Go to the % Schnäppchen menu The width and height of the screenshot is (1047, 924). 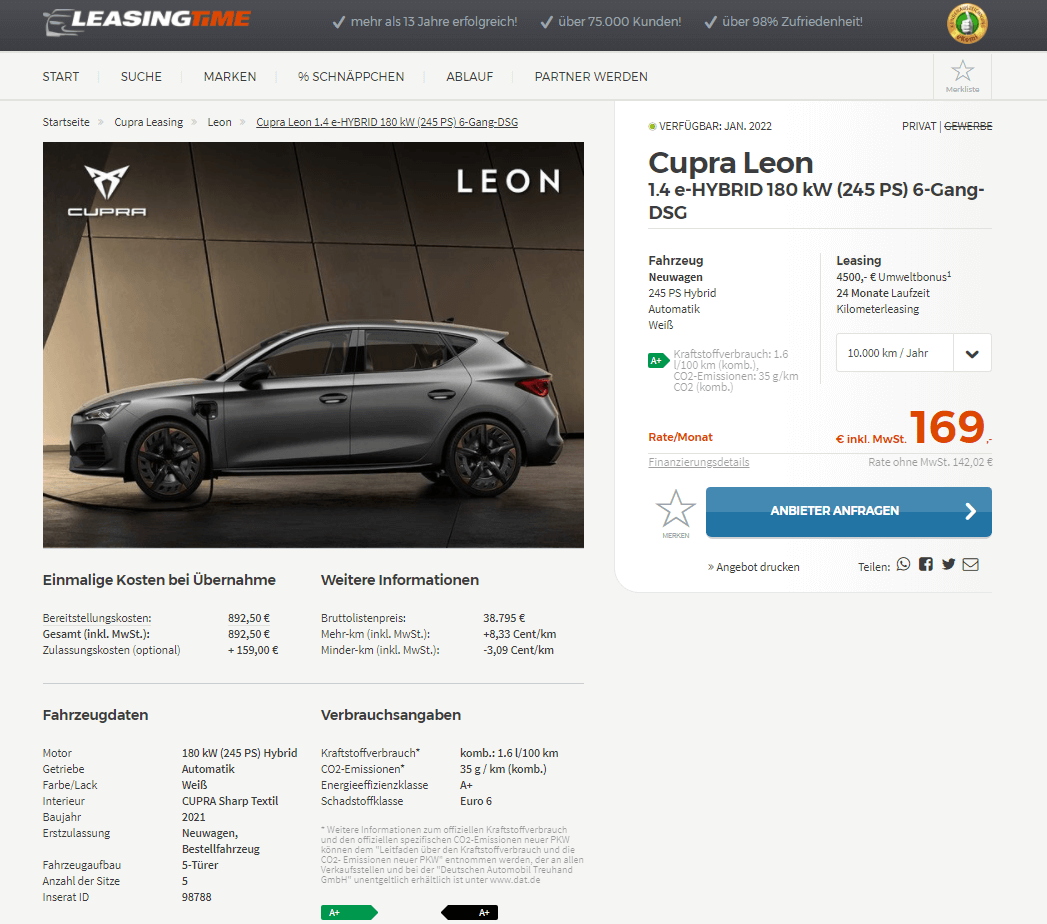click(x=351, y=77)
